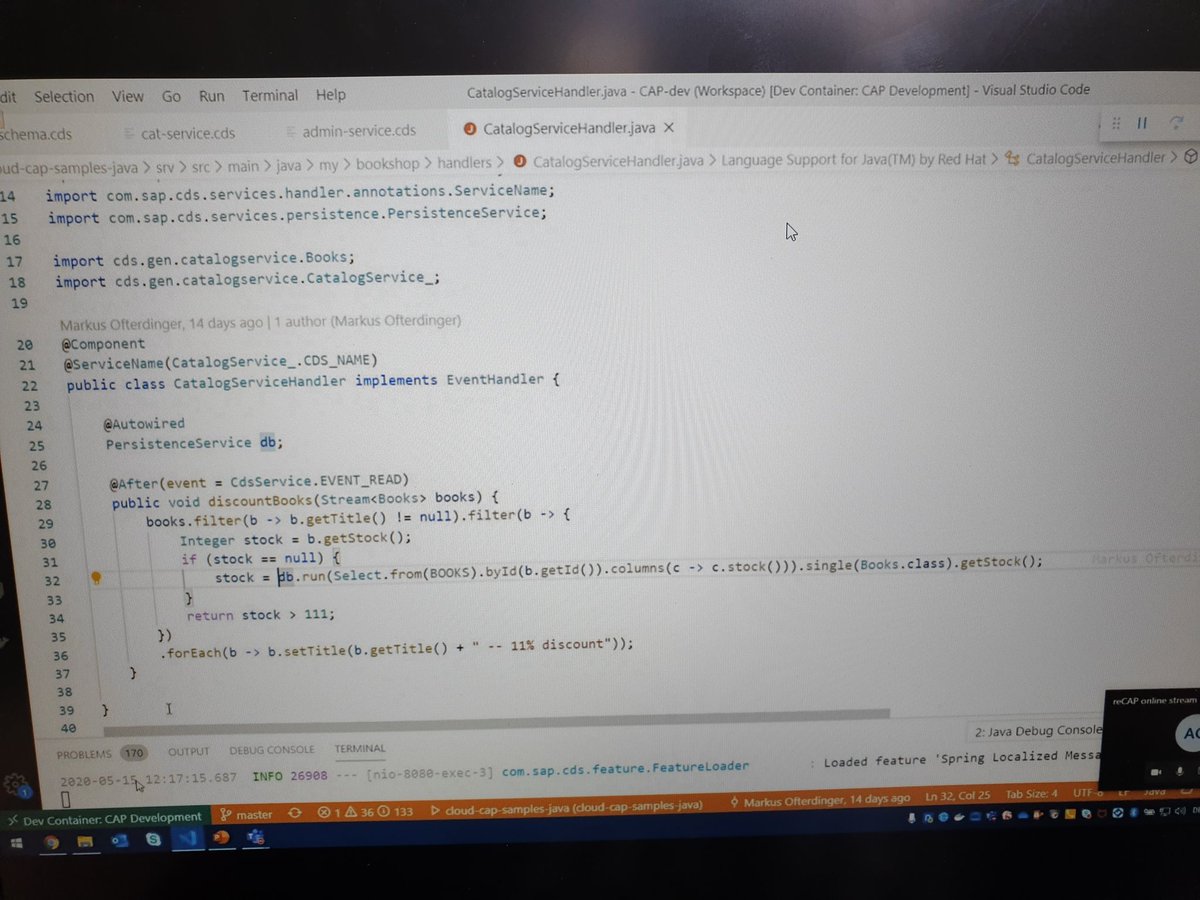Open Outlook from the taskbar

(x=120, y=842)
